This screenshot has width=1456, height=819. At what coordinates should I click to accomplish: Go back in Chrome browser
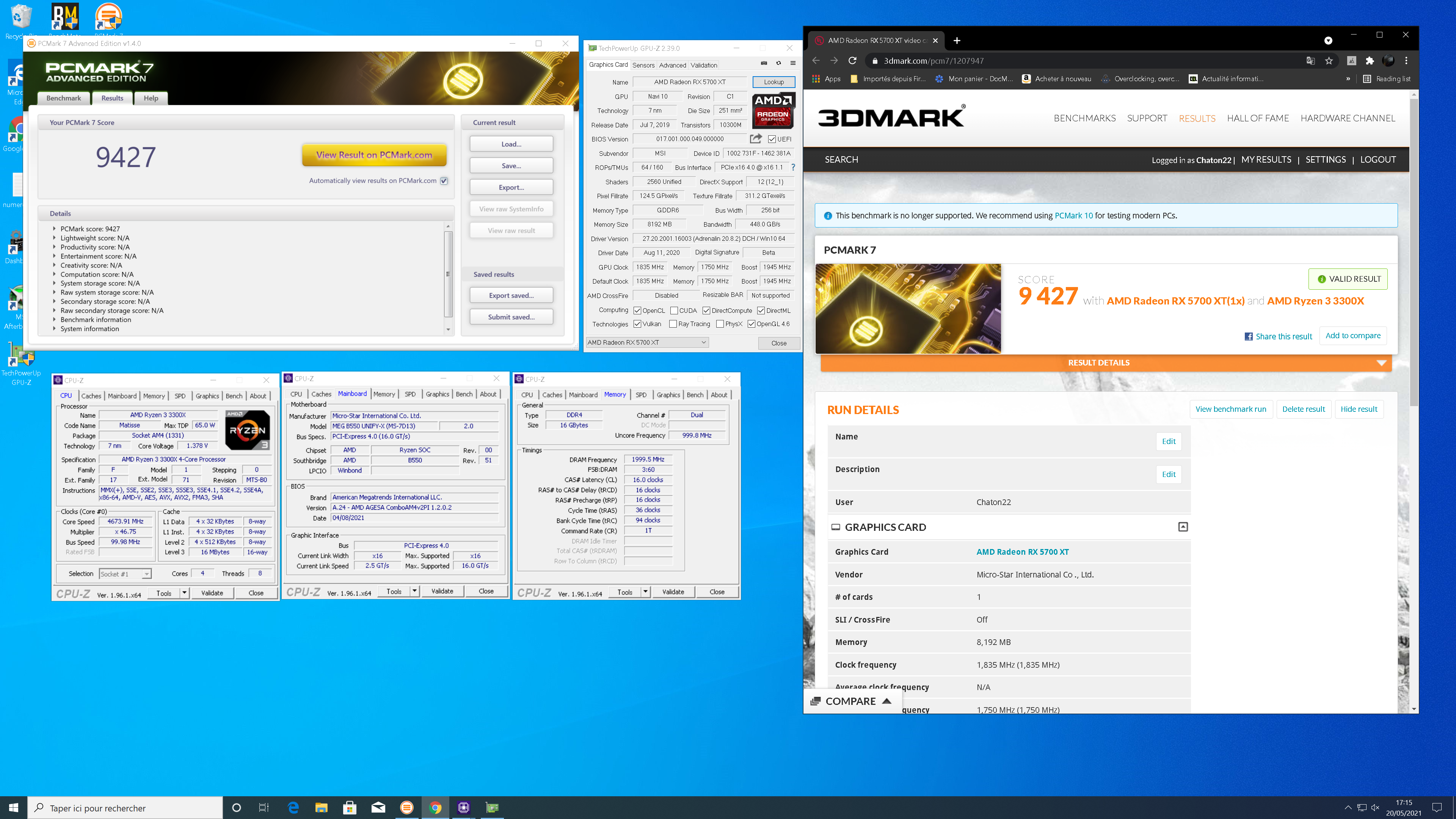click(816, 61)
